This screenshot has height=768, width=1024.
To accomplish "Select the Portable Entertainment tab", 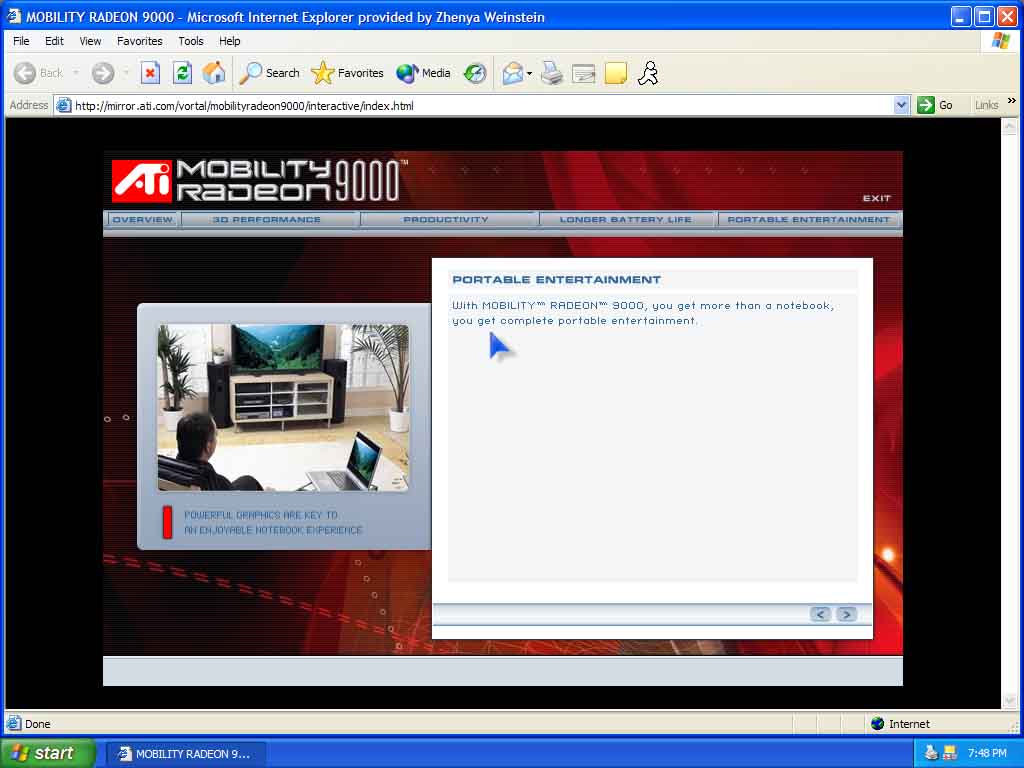I will (808, 219).
